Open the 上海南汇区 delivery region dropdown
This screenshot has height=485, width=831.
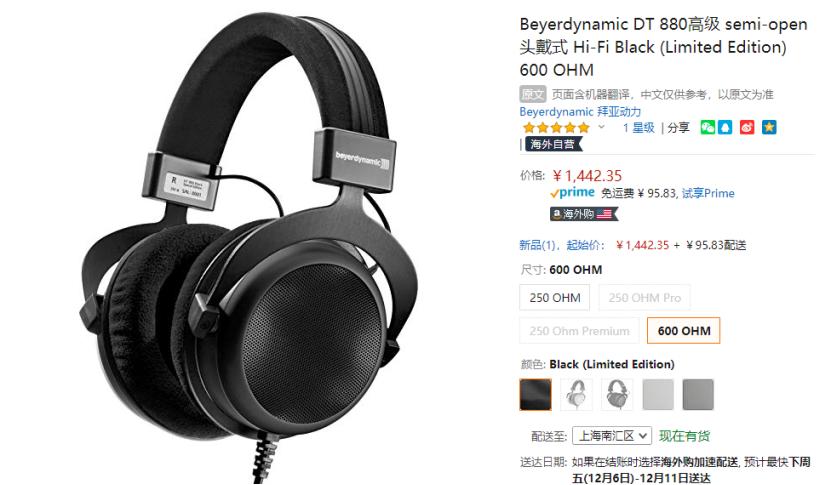tap(612, 436)
